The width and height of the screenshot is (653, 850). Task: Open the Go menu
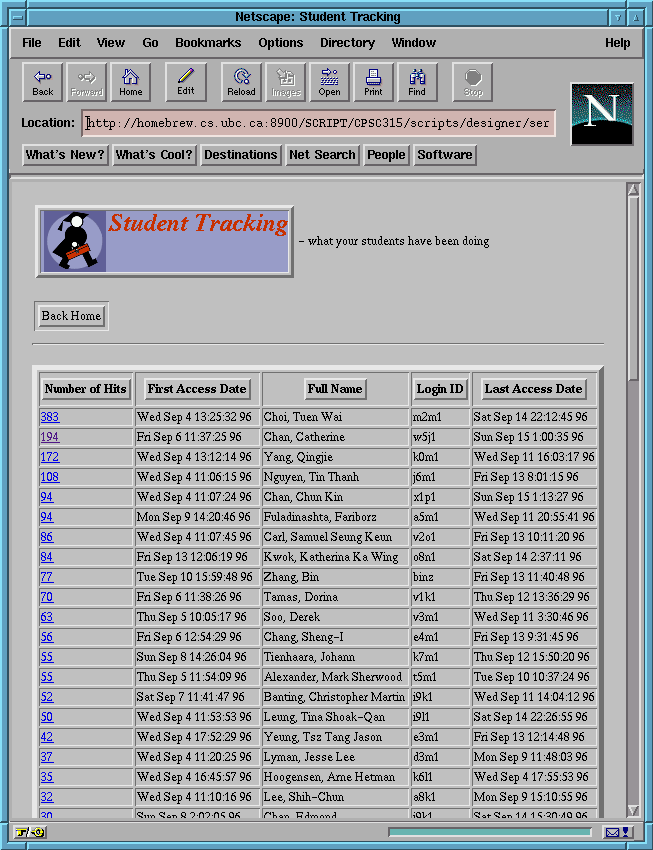pyautogui.click(x=150, y=43)
